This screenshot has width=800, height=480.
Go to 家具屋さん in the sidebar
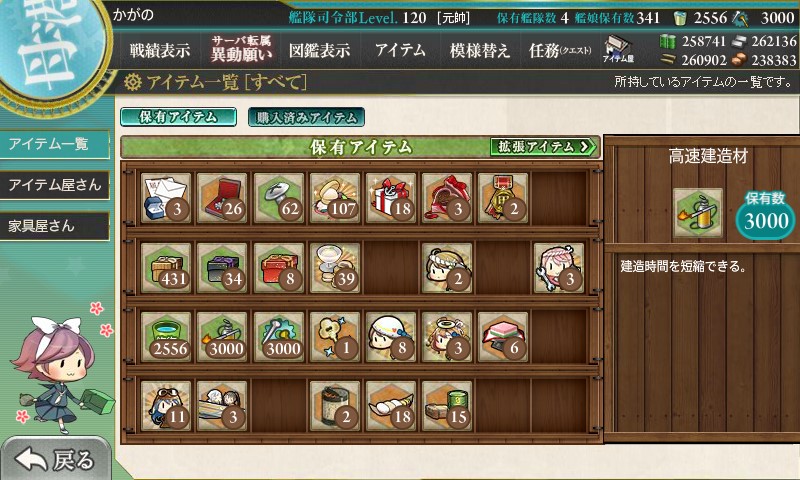tap(55, 226)
